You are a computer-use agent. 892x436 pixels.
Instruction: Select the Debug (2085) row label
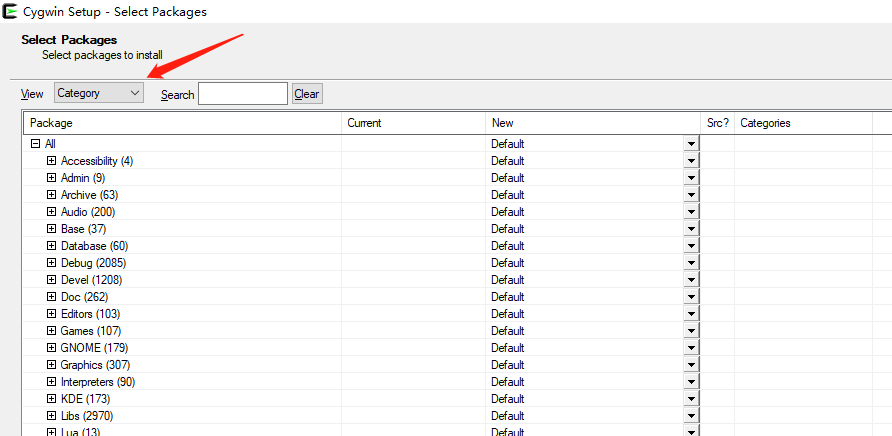[93, 263]
